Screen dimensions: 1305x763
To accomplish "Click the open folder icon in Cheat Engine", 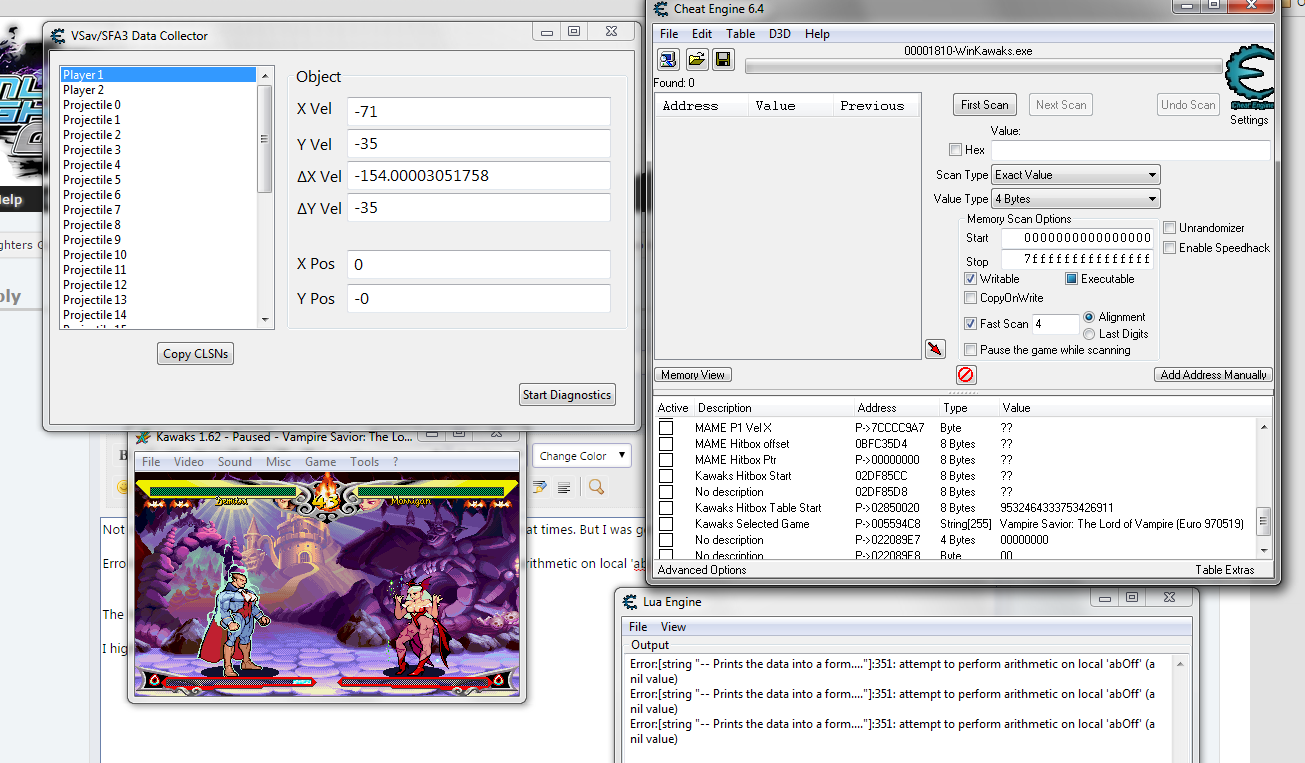I will tap(696, 60).
